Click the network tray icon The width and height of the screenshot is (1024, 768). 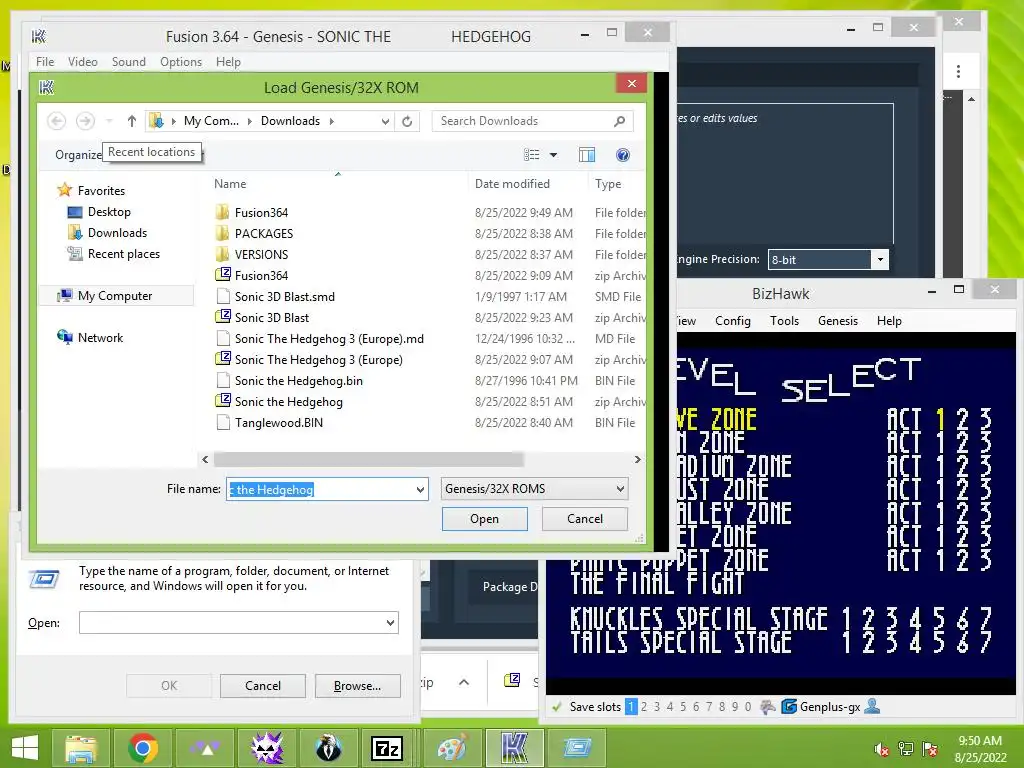click(906, 749)
